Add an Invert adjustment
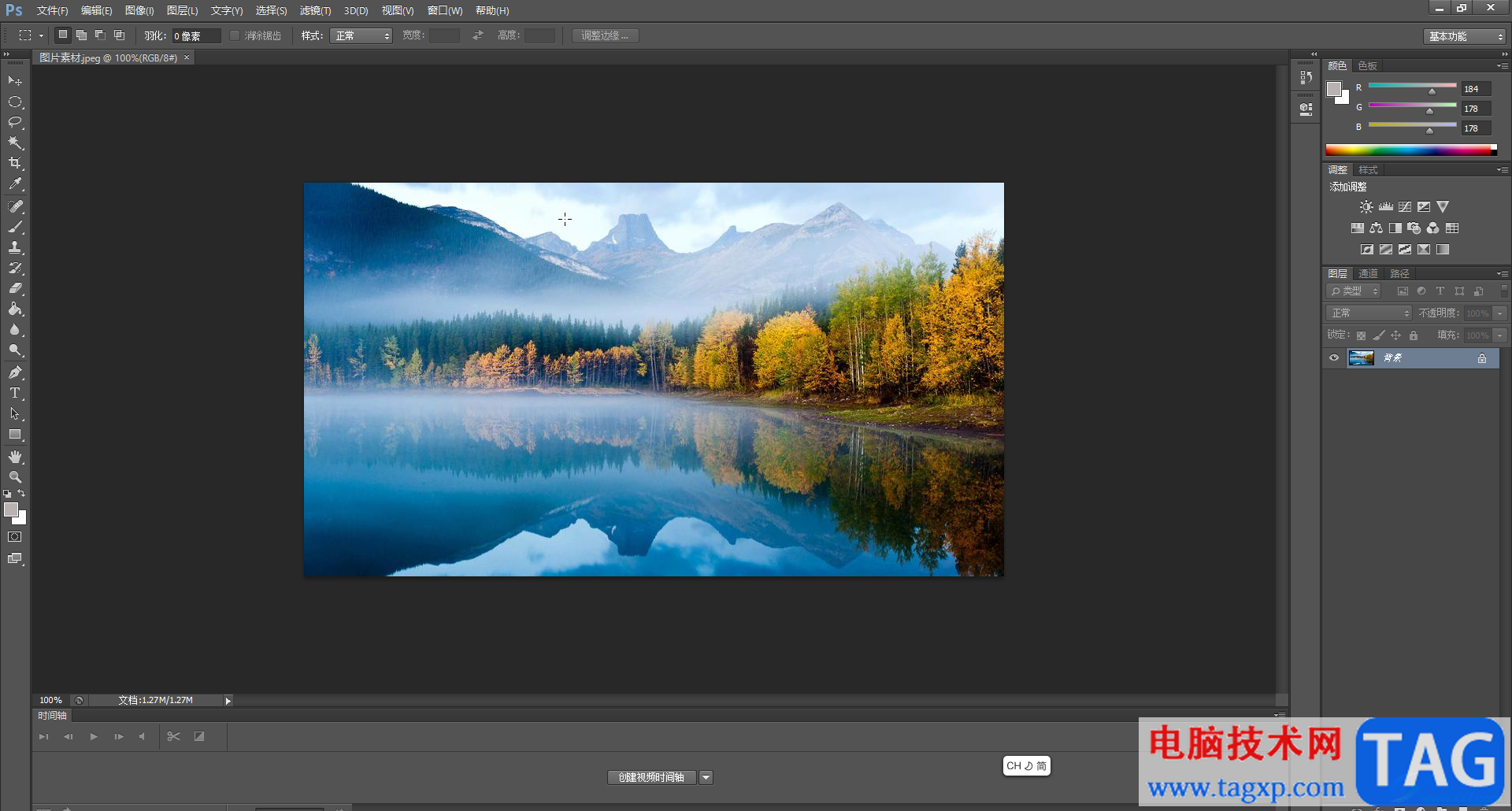This screenshot has width=1512, height=811. [1367, 250]
